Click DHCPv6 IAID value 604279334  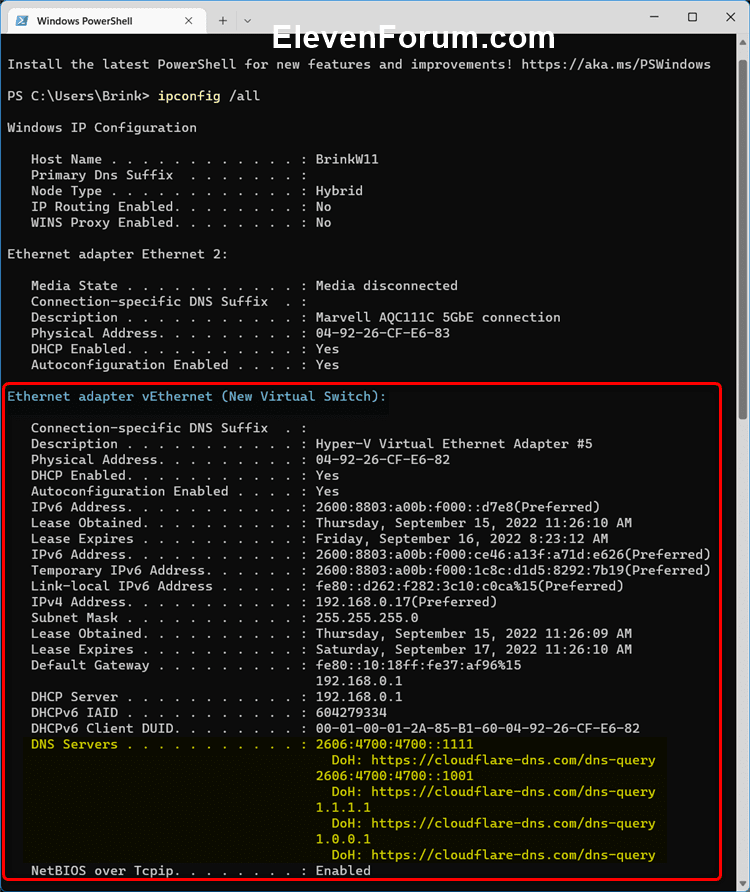(x=351, y=713)
